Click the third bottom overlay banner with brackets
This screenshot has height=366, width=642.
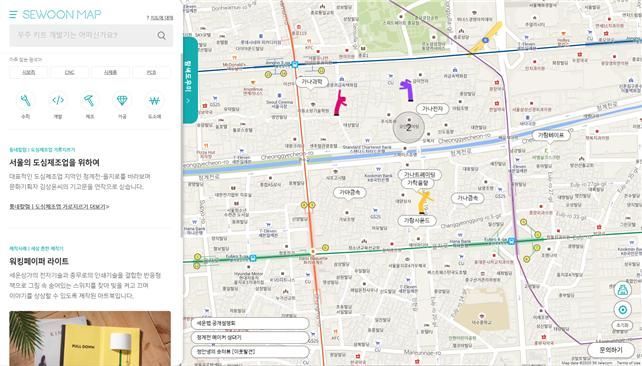(x=250, y=352)
